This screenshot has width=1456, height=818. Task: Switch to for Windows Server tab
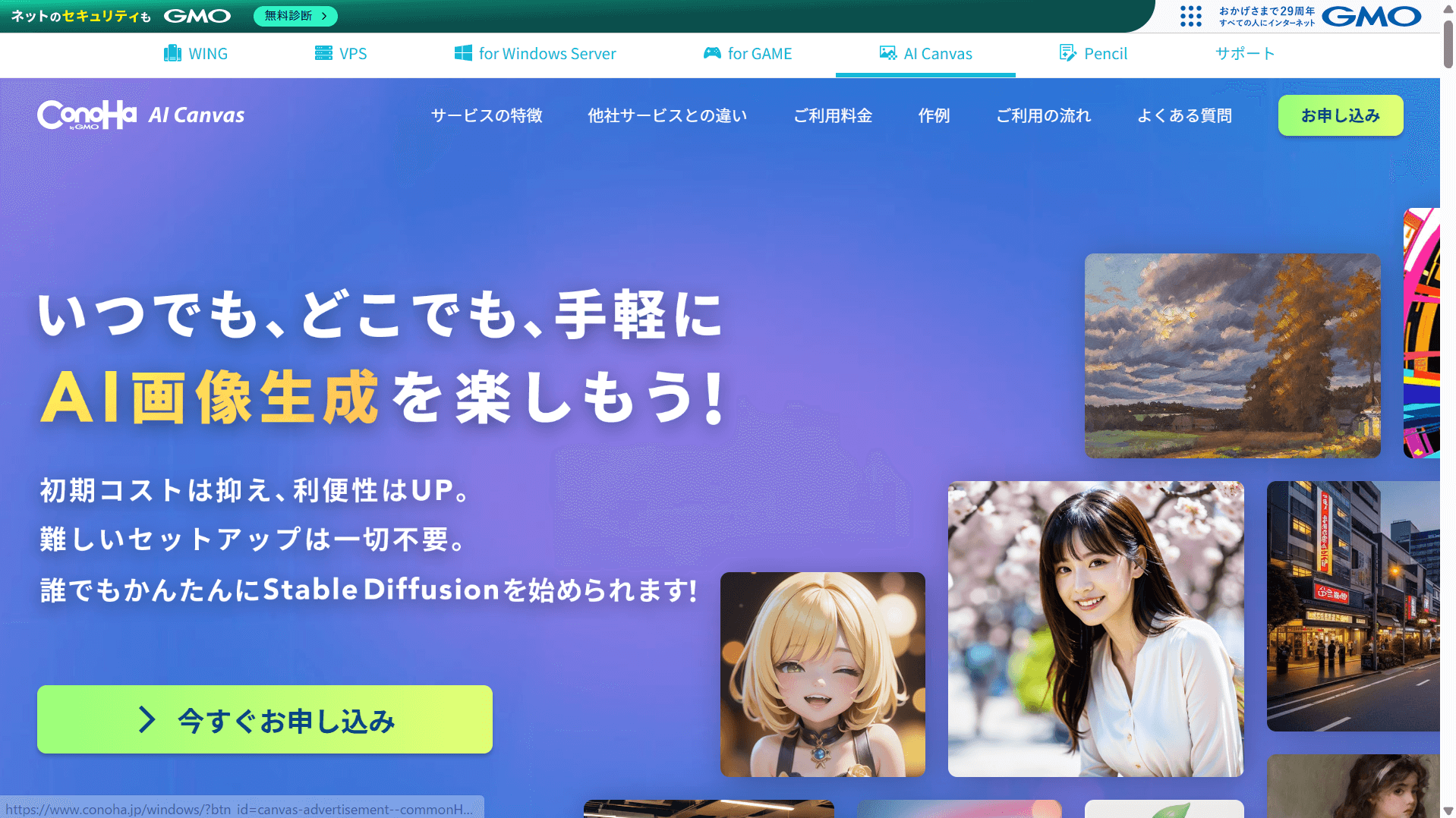[x=535, y=54]
